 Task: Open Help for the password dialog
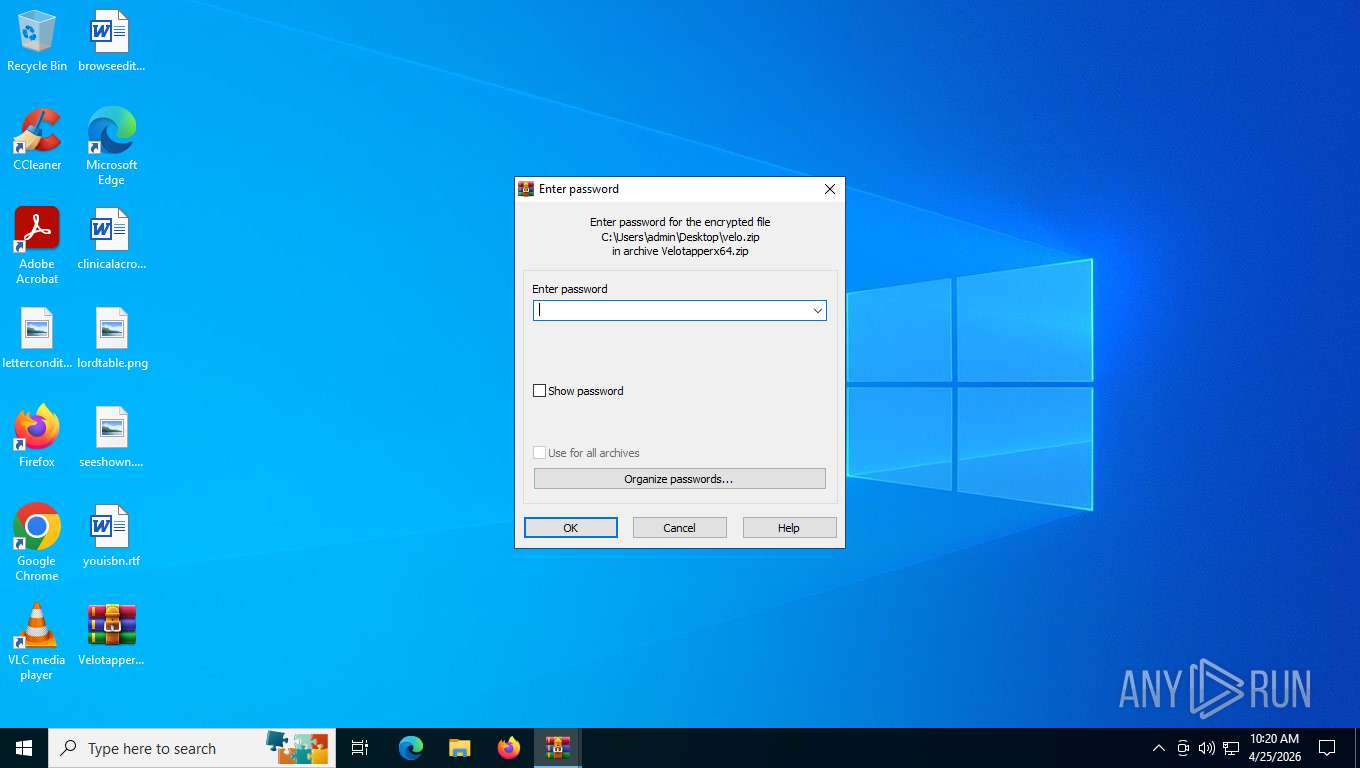789,528
